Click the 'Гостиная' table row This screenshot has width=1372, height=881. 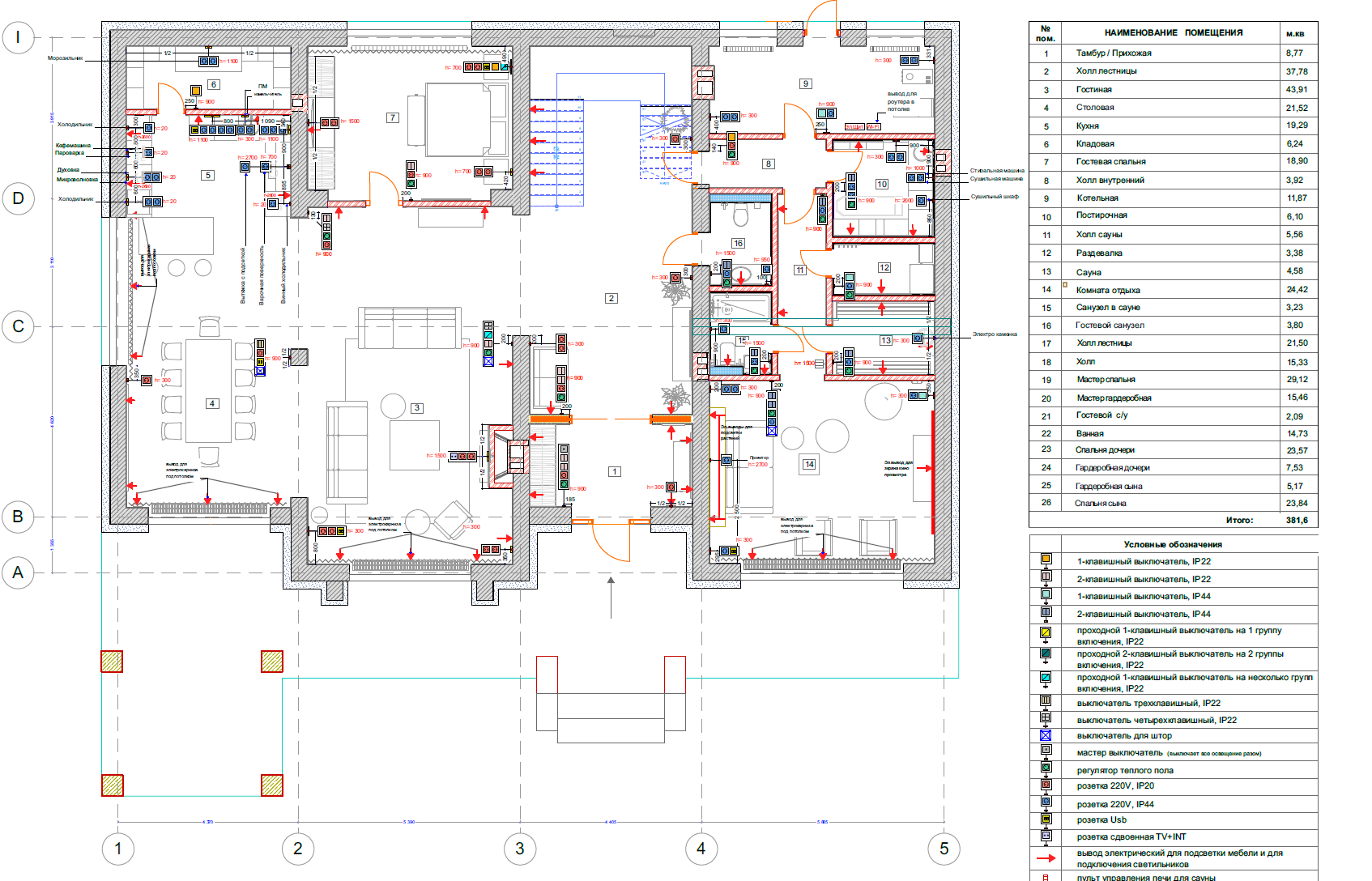1174,89
